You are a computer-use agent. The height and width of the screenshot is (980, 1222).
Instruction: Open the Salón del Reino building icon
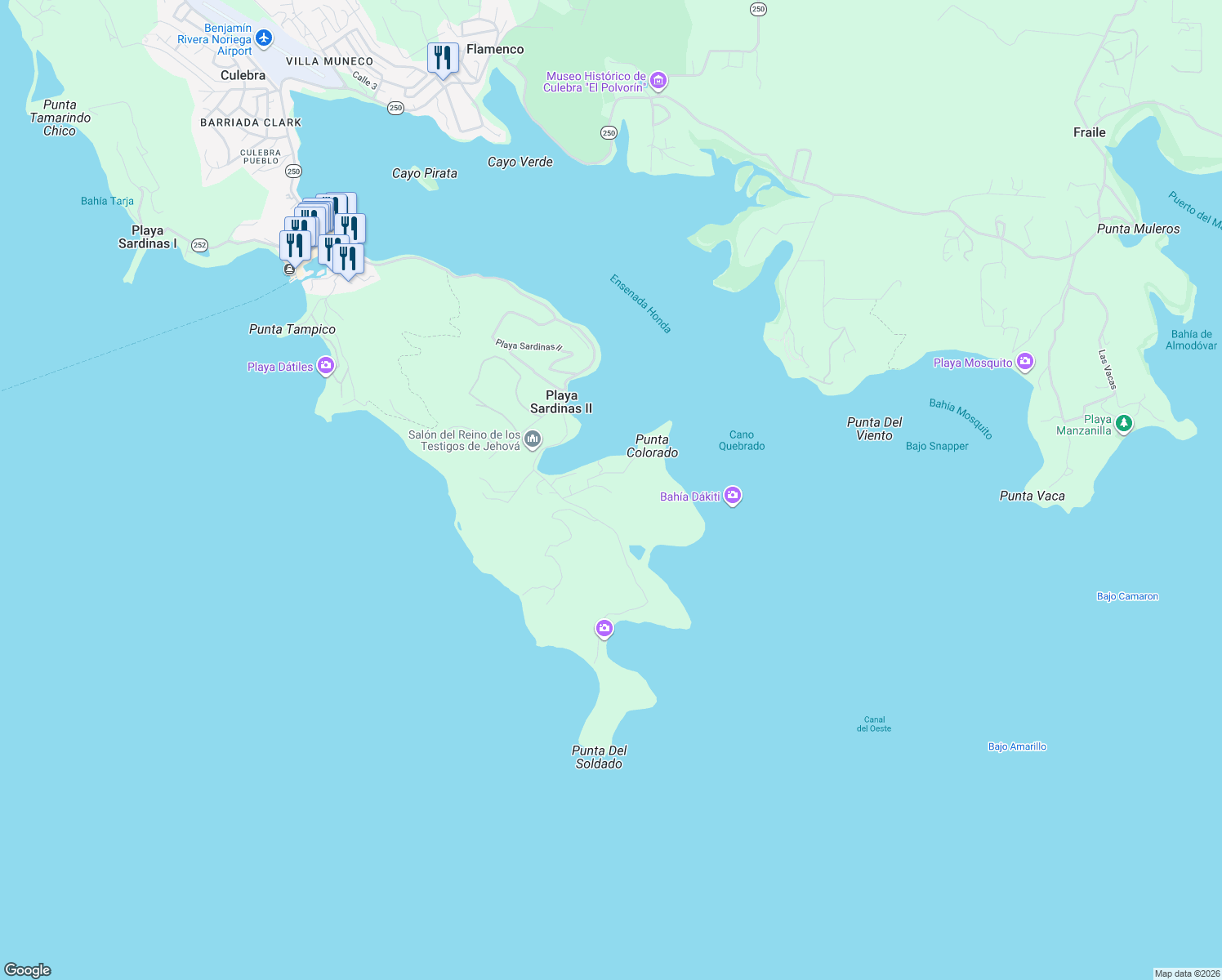[x=533, y=440]
